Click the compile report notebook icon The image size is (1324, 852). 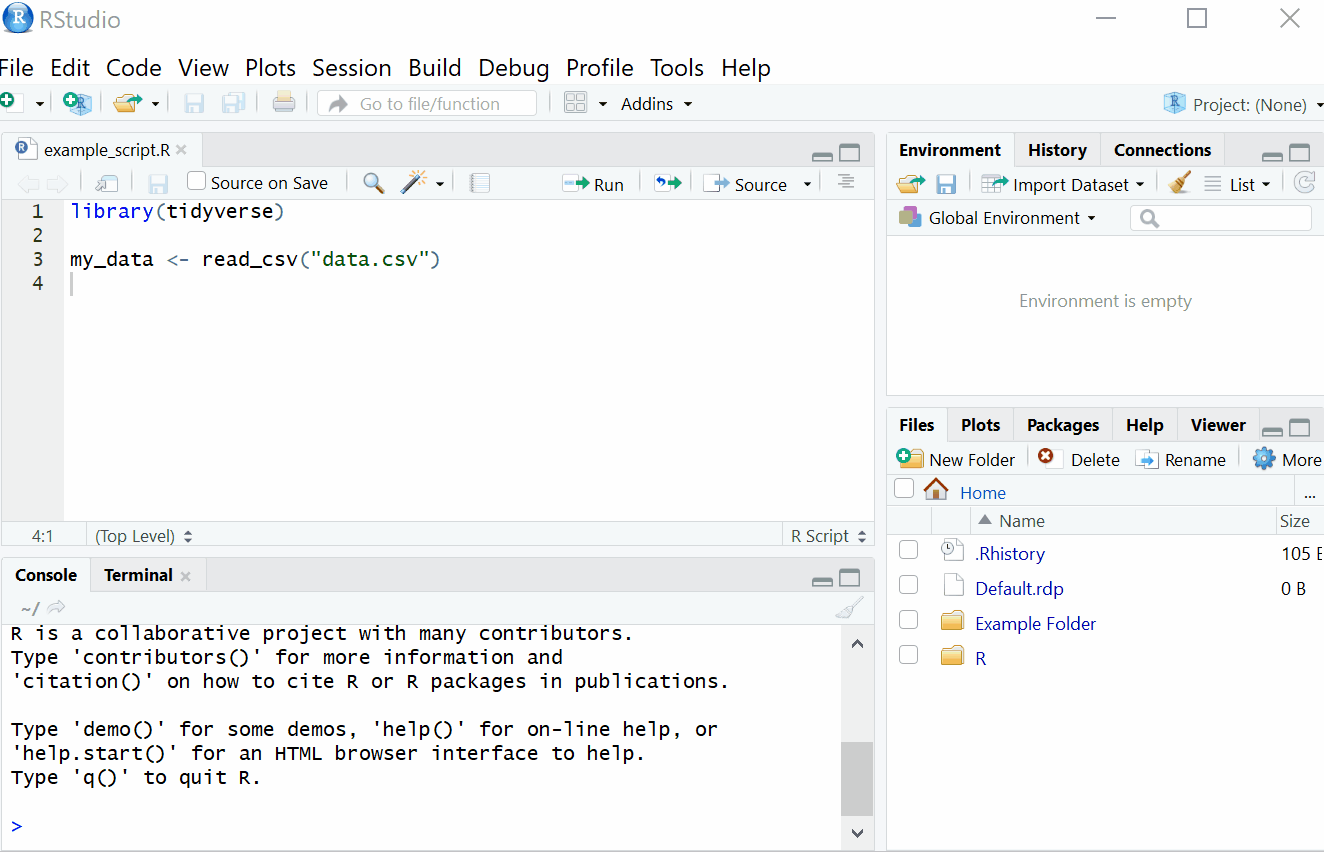[x=480, y=183]
